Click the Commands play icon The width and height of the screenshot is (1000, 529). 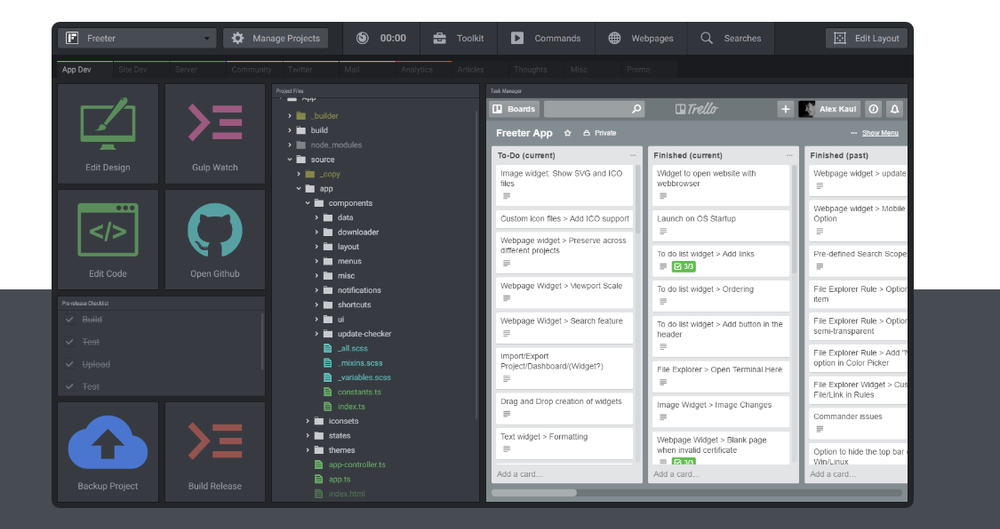click(517, 38)
